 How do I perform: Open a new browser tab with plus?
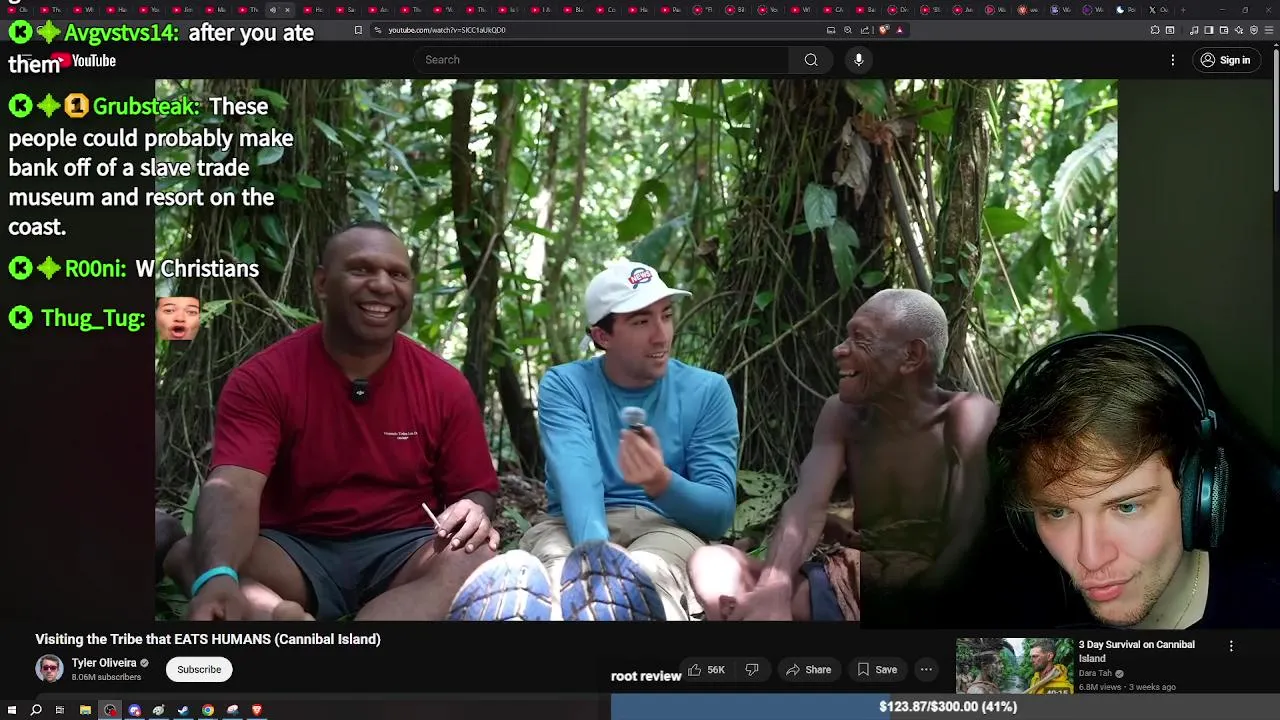pos(1183,10)
